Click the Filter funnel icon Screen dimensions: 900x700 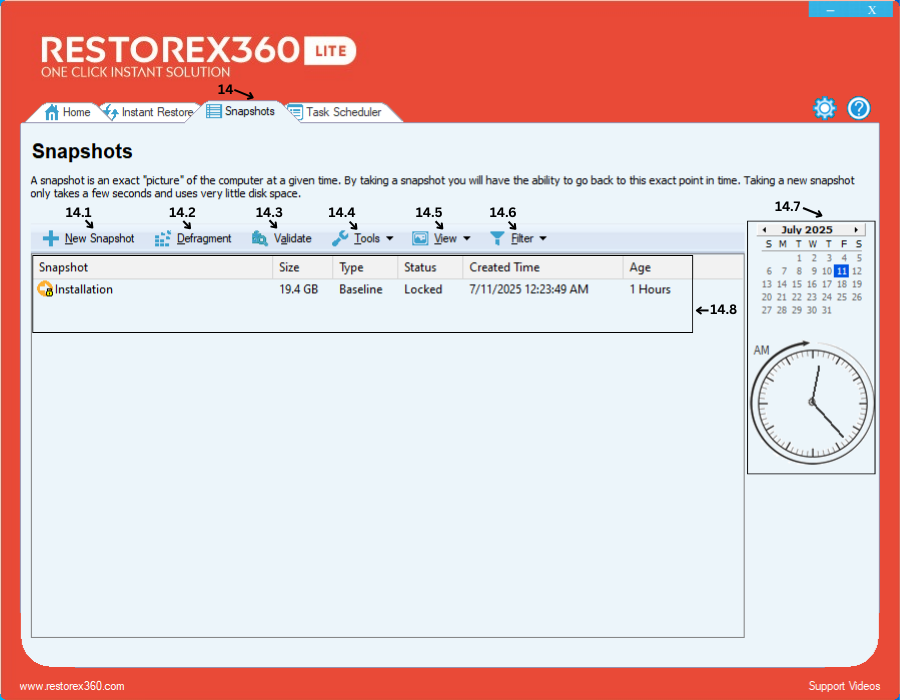497,239
